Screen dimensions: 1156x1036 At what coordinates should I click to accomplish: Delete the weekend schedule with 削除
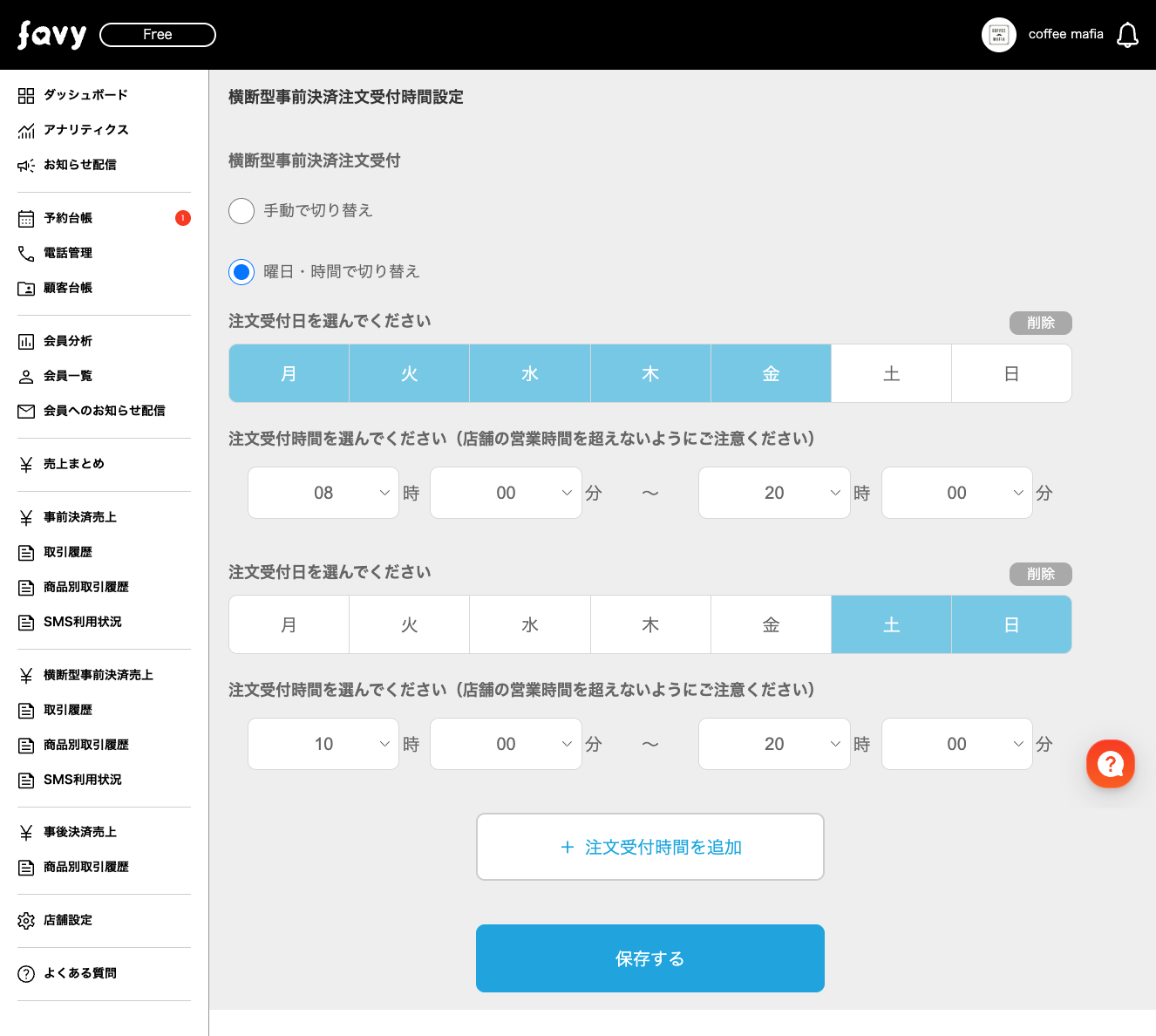(x=1041, y=574)
